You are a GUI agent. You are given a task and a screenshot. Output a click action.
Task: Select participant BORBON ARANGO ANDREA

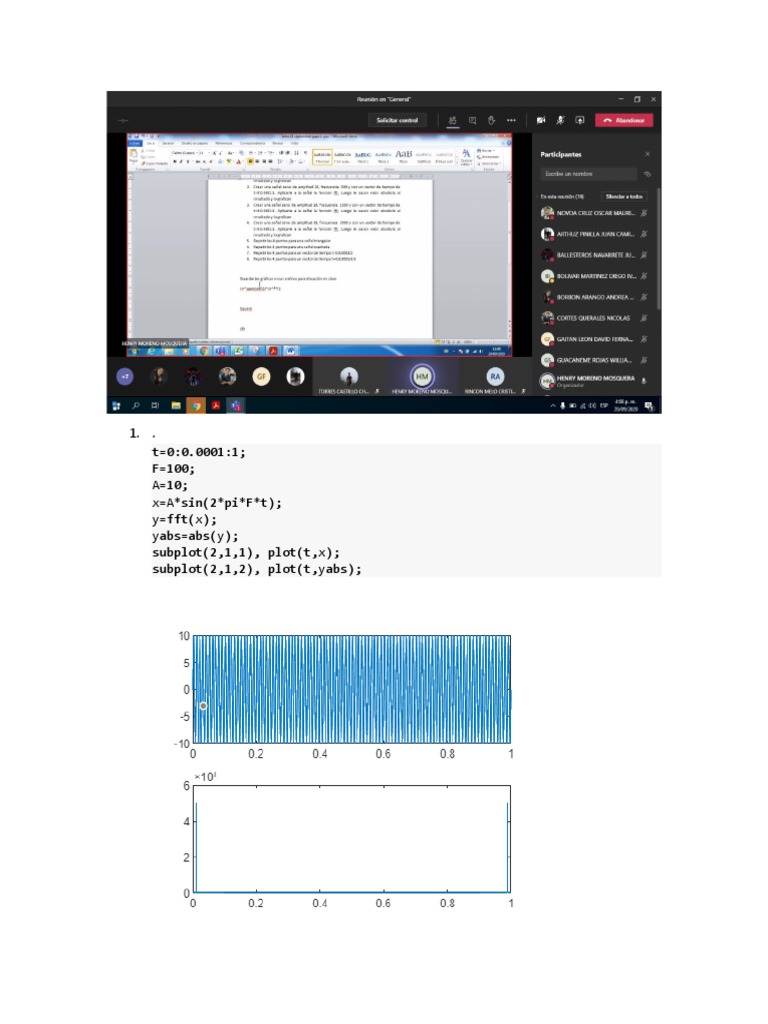pyautogui.click(x=595, y=297)
